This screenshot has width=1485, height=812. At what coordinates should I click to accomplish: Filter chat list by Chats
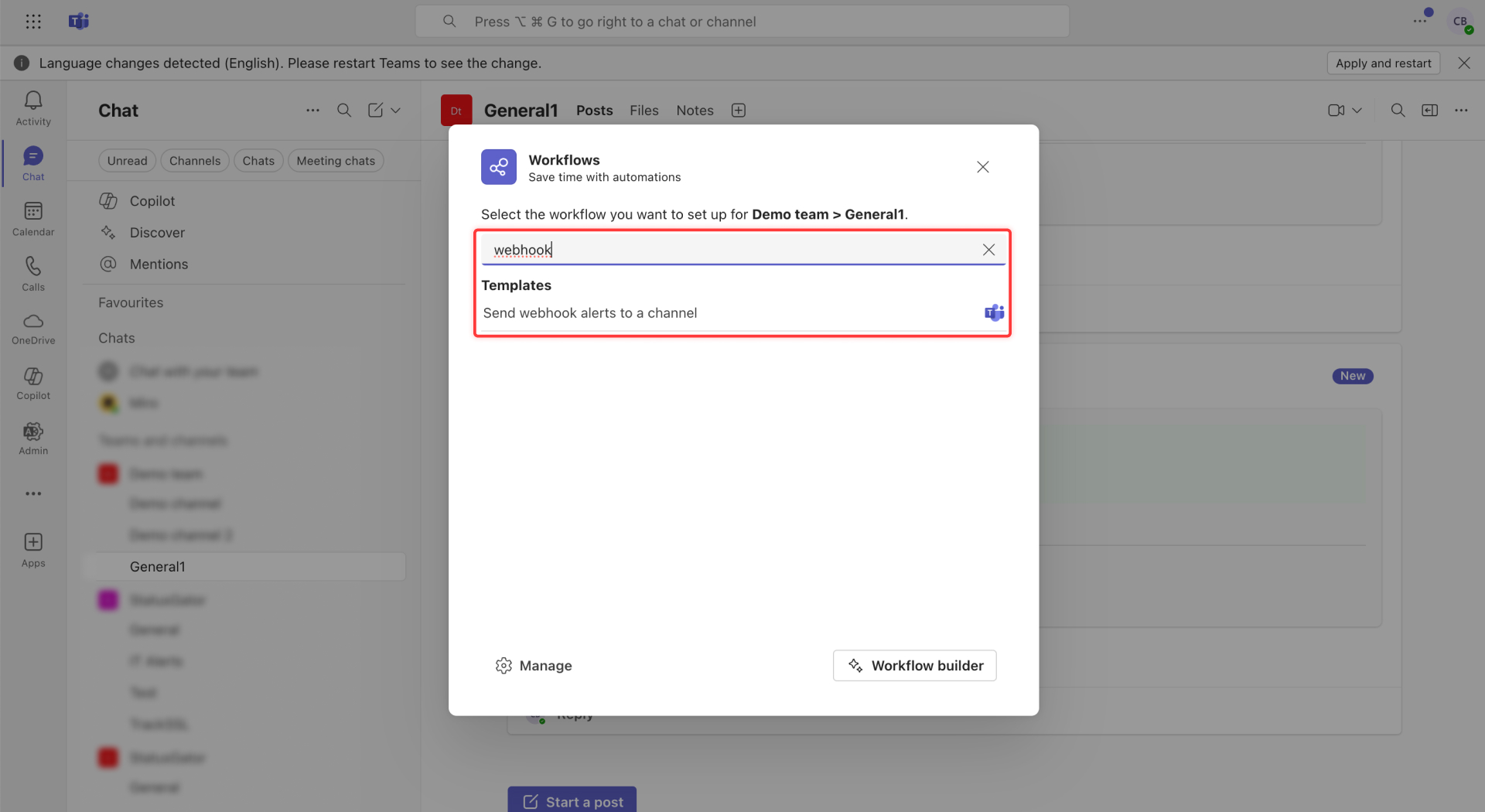[258, 161]
